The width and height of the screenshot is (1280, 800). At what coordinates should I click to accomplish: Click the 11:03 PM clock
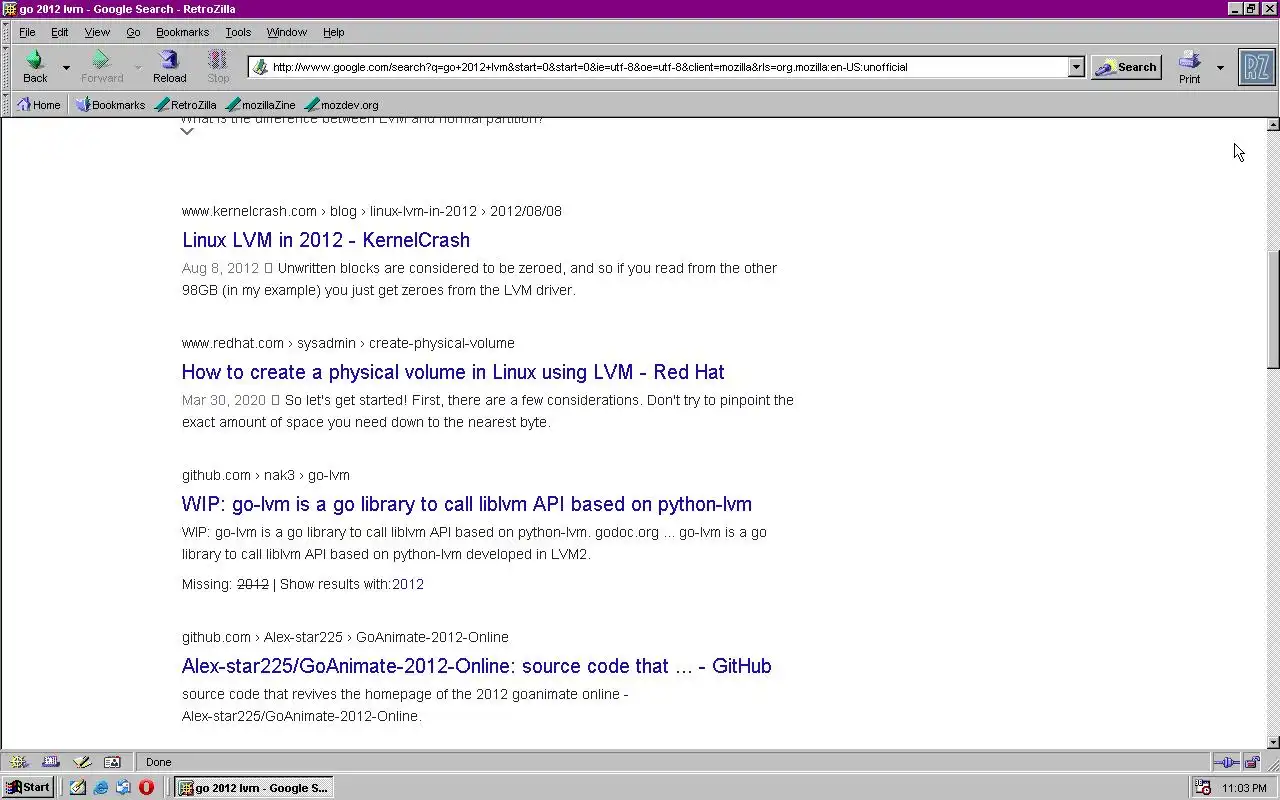[1244, 788]
